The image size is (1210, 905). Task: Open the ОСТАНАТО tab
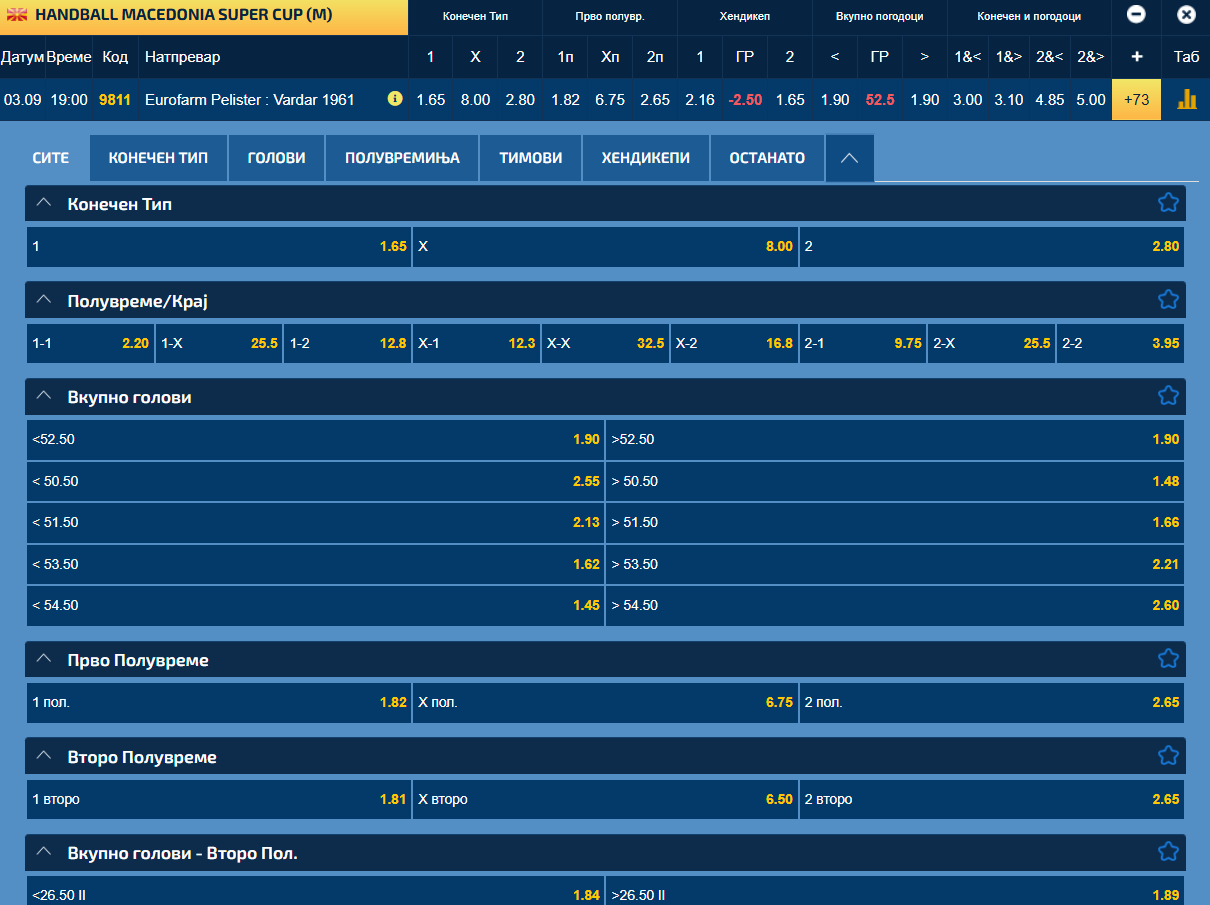tap(767, 158)
